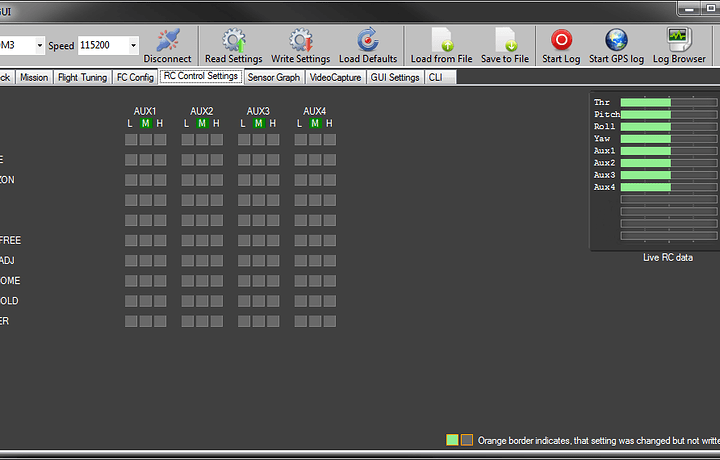This screenshot has width=720, height=460.
Task: Click the Disconnect plug icon
Action: click(168, 40)
